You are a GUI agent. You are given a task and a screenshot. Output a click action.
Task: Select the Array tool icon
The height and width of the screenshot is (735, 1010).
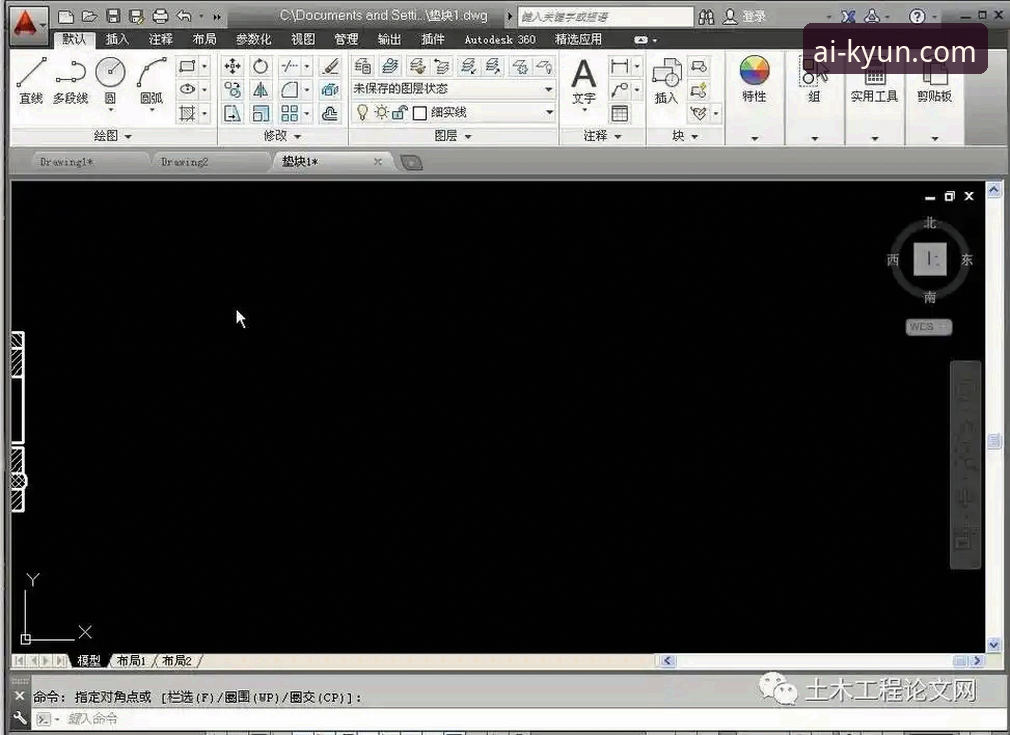point(290,113)
